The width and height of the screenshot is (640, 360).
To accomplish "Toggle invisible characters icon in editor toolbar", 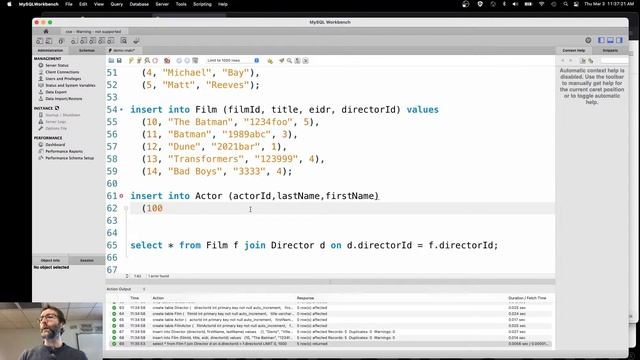I will 298,60.
